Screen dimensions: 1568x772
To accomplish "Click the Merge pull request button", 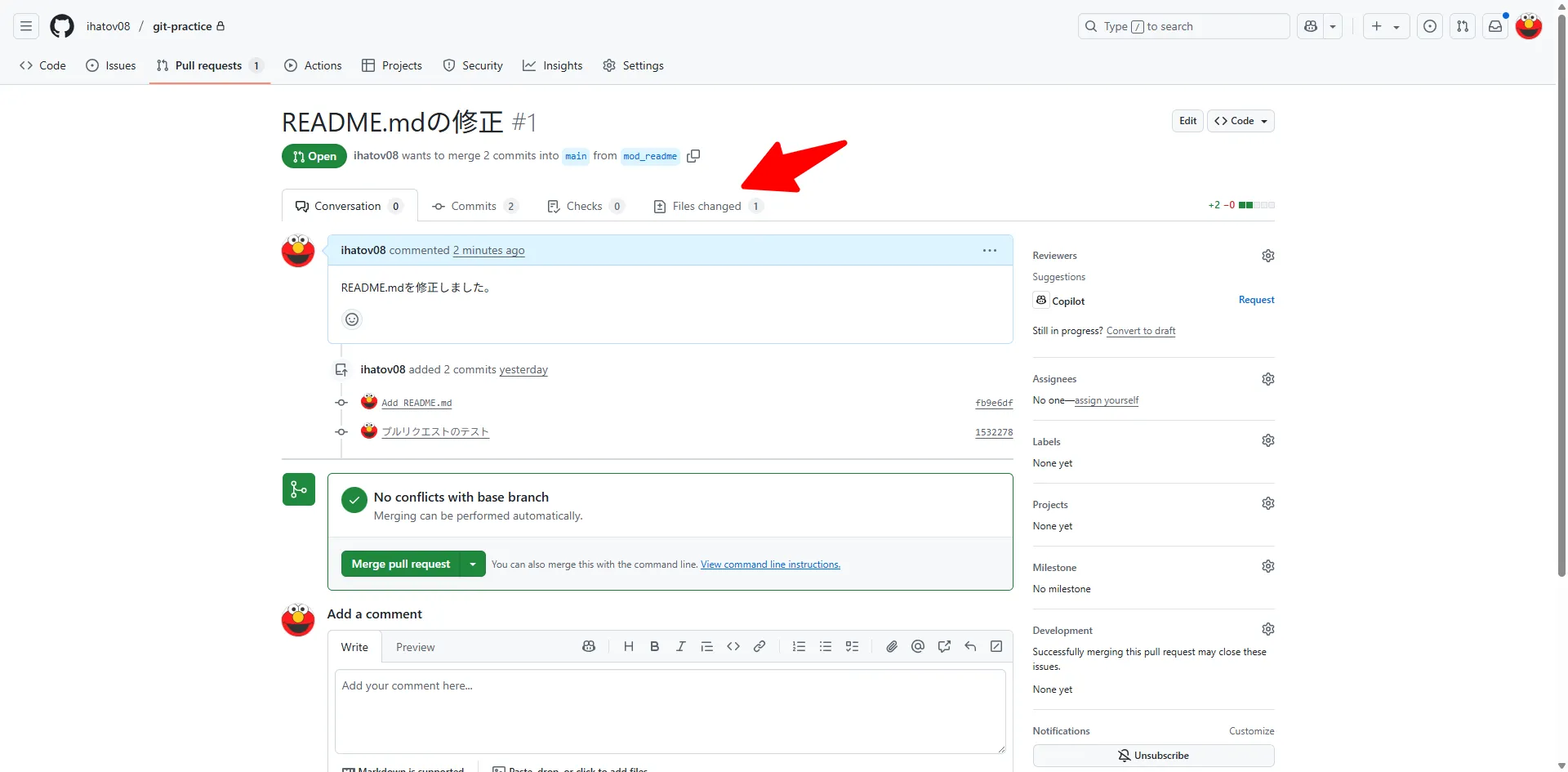I will (x=401, y=564).
